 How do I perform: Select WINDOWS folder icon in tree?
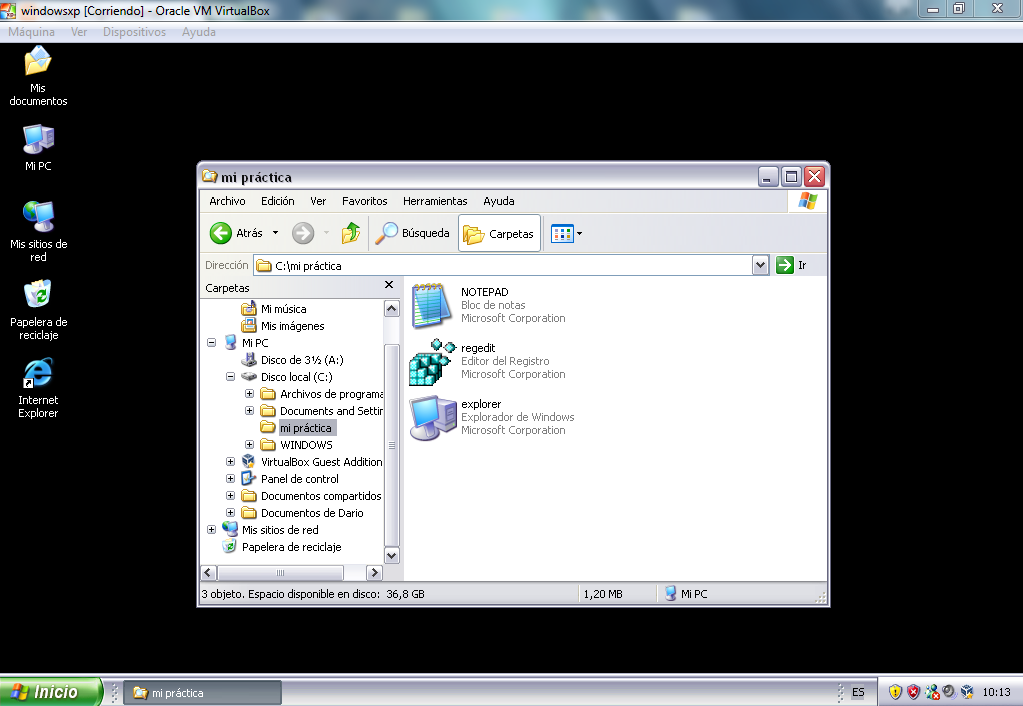[x=267, y=444]
